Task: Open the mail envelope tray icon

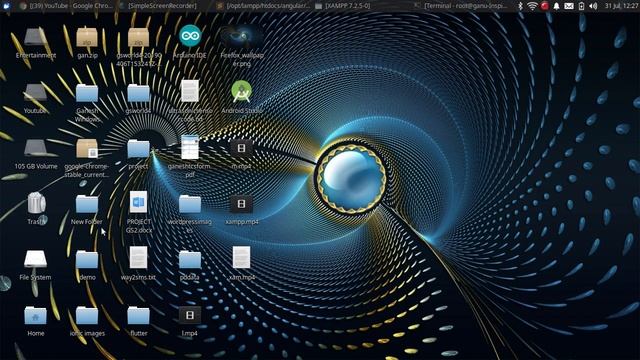Action: click(569, 6)
